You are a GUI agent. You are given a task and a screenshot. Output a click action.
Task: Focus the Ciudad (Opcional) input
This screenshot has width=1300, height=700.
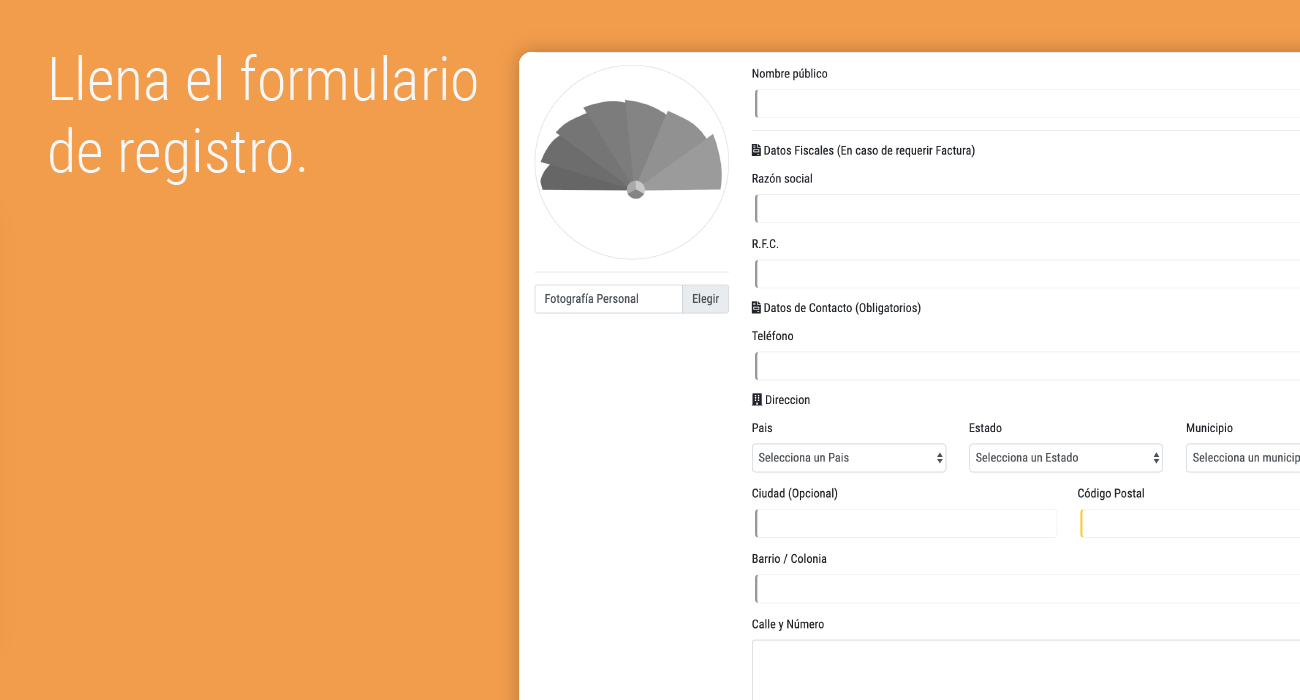click(905, 523)
